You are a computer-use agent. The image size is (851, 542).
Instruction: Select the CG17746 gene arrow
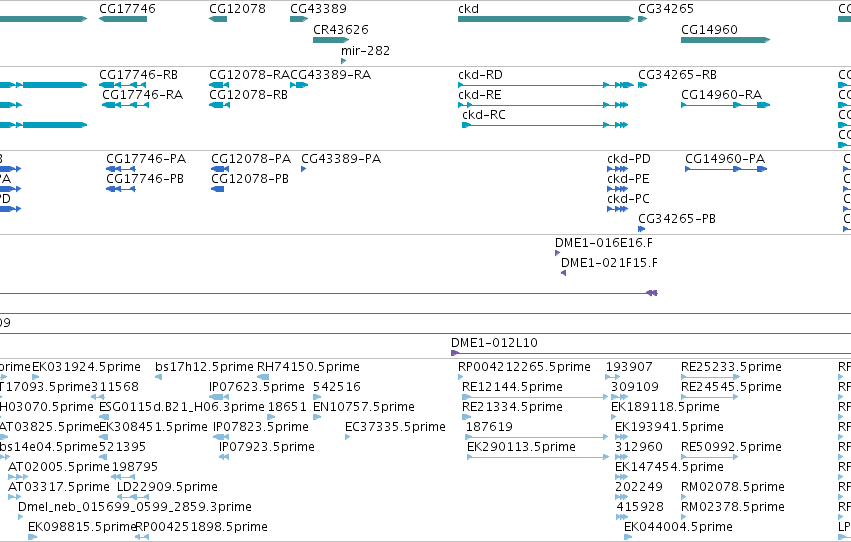tap(123, 19)
